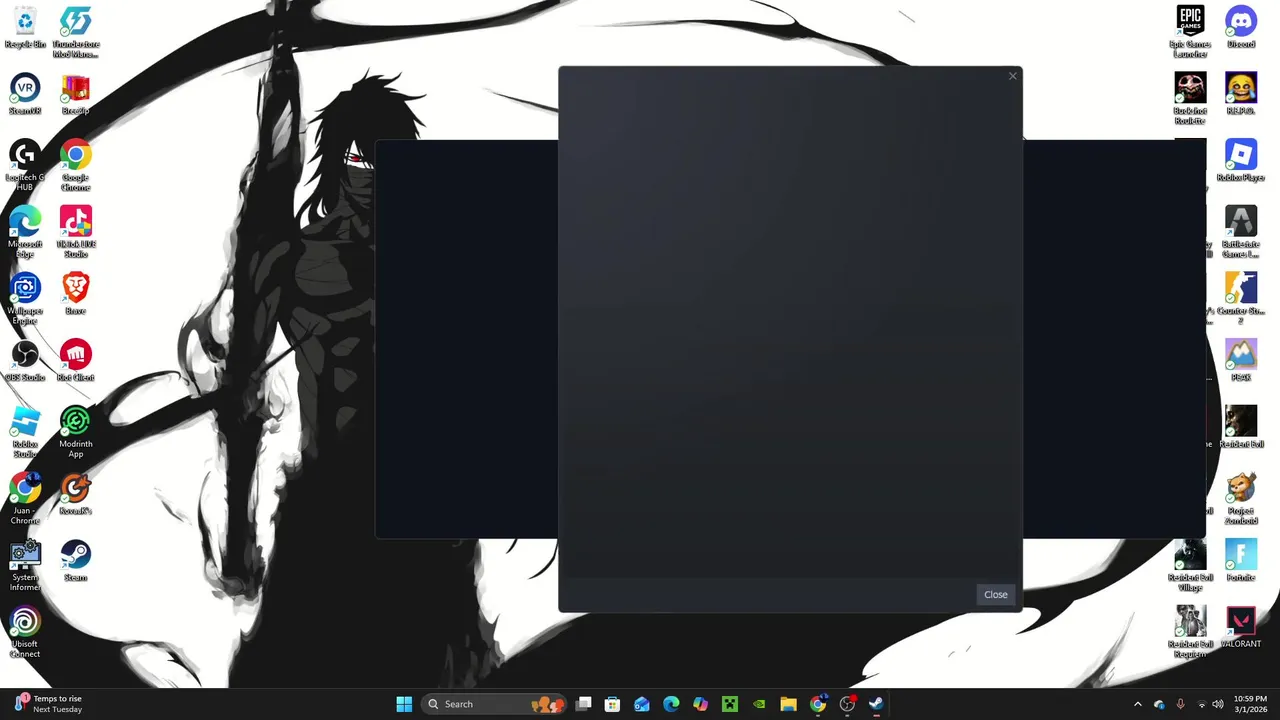1280x720 pixels.
Task: Open Task View in the taskbar
Action: point(584,704)
